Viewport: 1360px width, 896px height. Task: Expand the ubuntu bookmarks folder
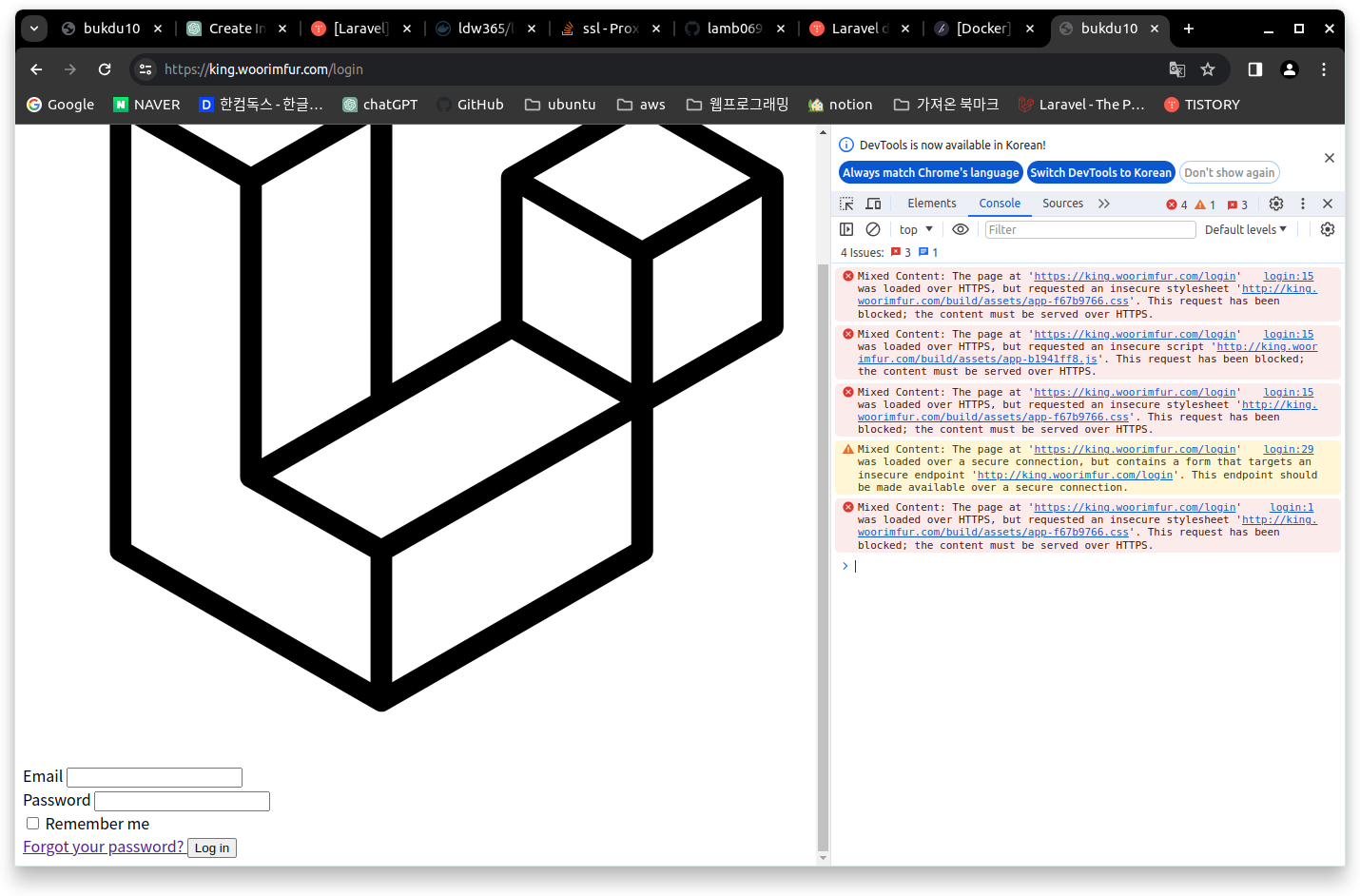[560, 105]
